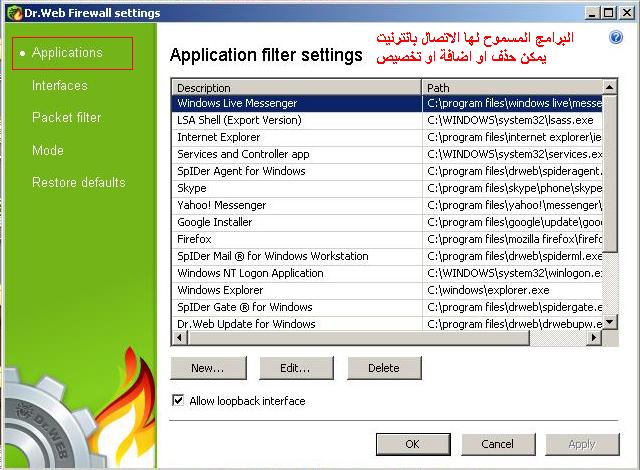Screen dimensions: 640x470
Task: Click vertical scrollbar down arrow
Action: (x=609, y=322)
